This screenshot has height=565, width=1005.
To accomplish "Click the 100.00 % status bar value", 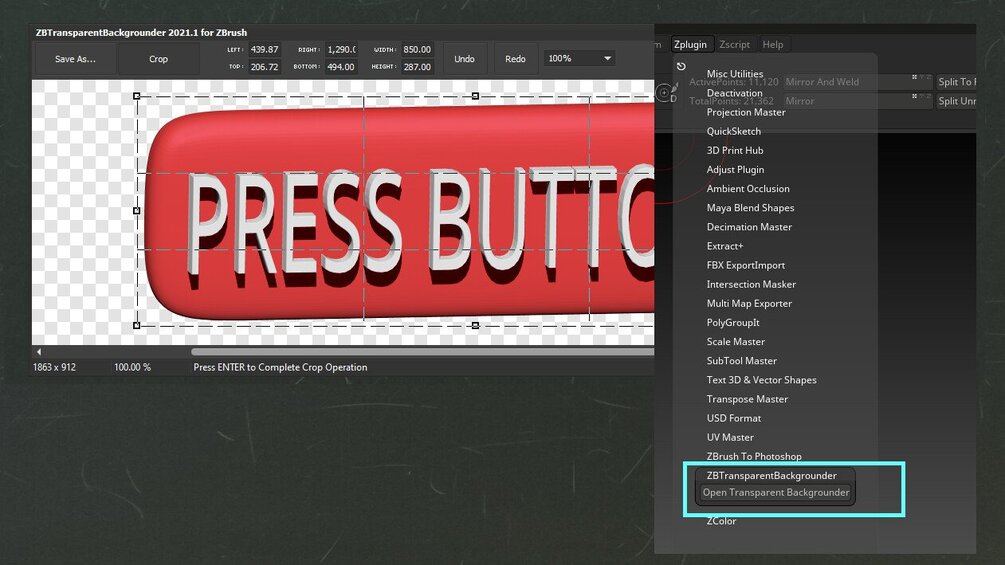I will point(132,367).
